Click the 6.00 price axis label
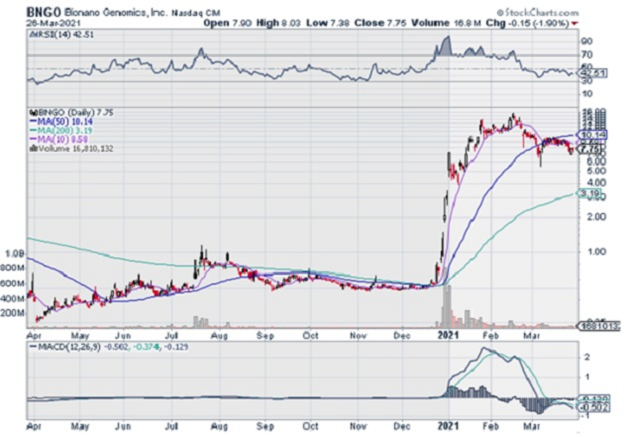630x437 pixels. (x=596, y=161)
